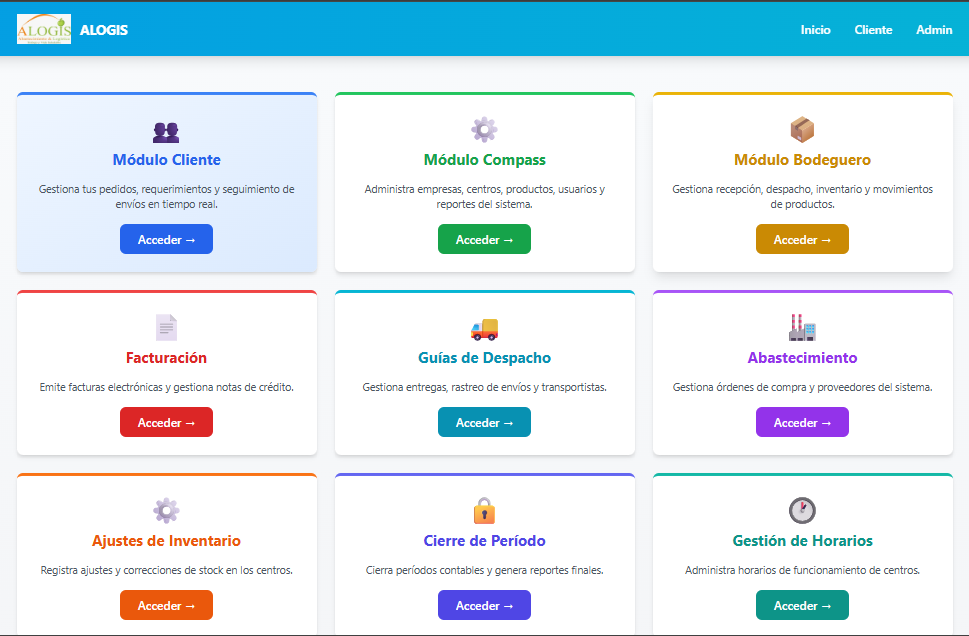Screen dimensions: 969x636
Task: Open the Inicio navigation item
Action: pyautogui.click(x=815, y=30)
